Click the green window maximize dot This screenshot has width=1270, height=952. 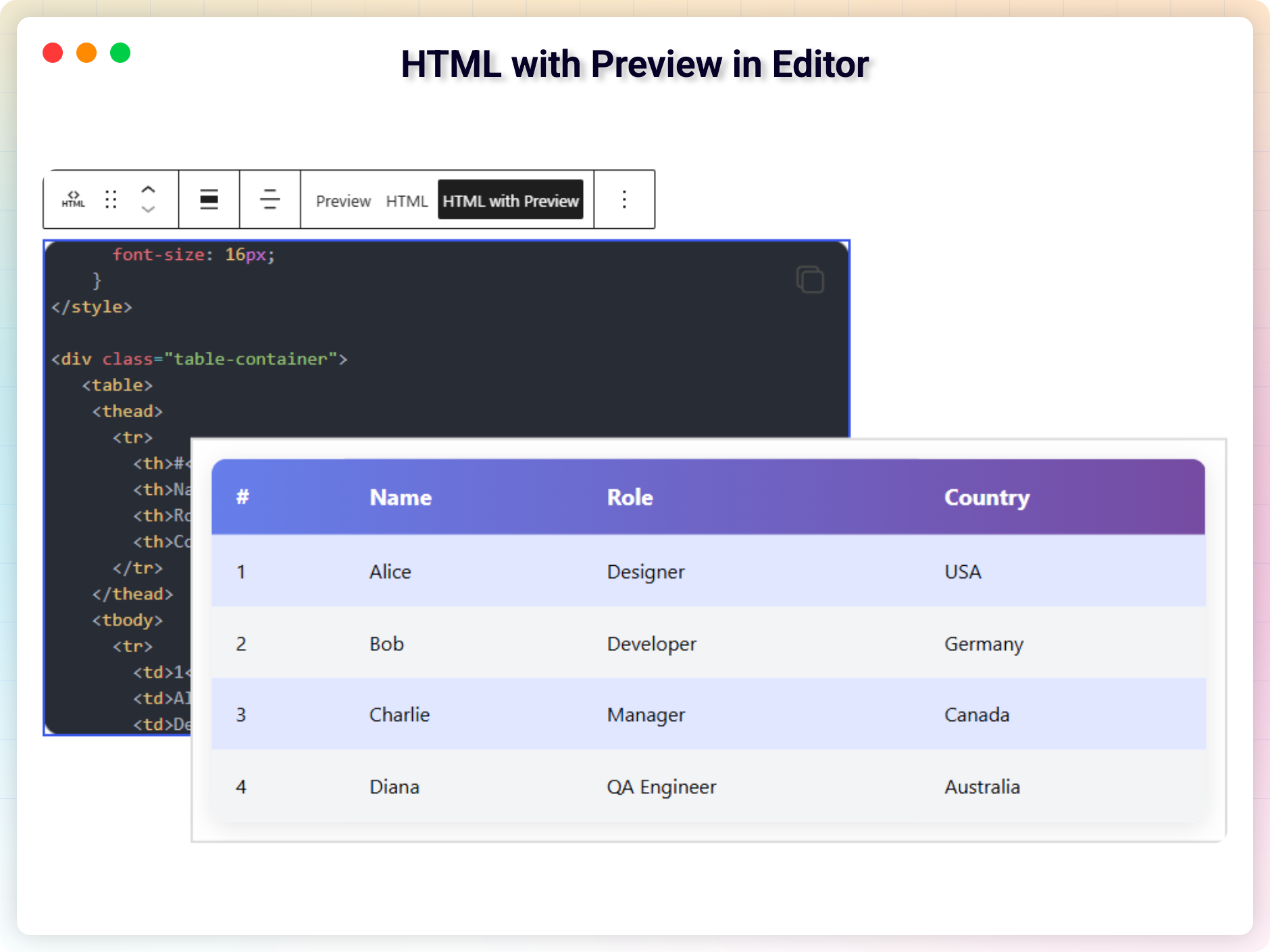pyautogui.click(x=120, y=53)
